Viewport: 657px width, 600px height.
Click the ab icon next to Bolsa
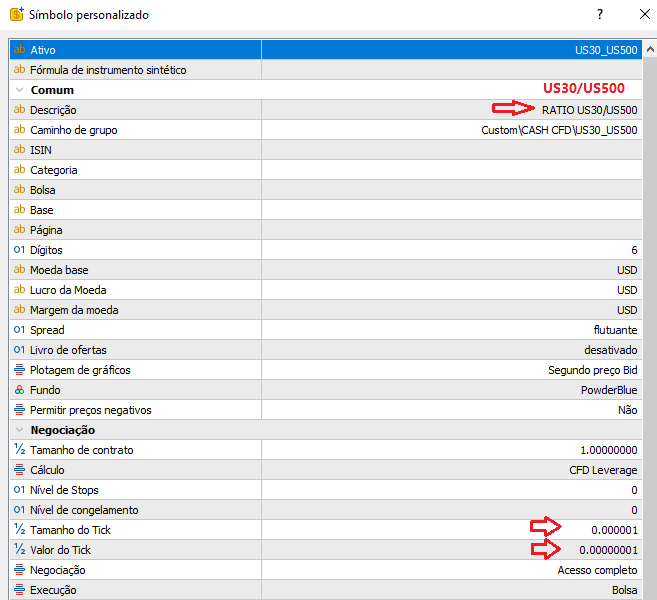[x=19, y=190]
